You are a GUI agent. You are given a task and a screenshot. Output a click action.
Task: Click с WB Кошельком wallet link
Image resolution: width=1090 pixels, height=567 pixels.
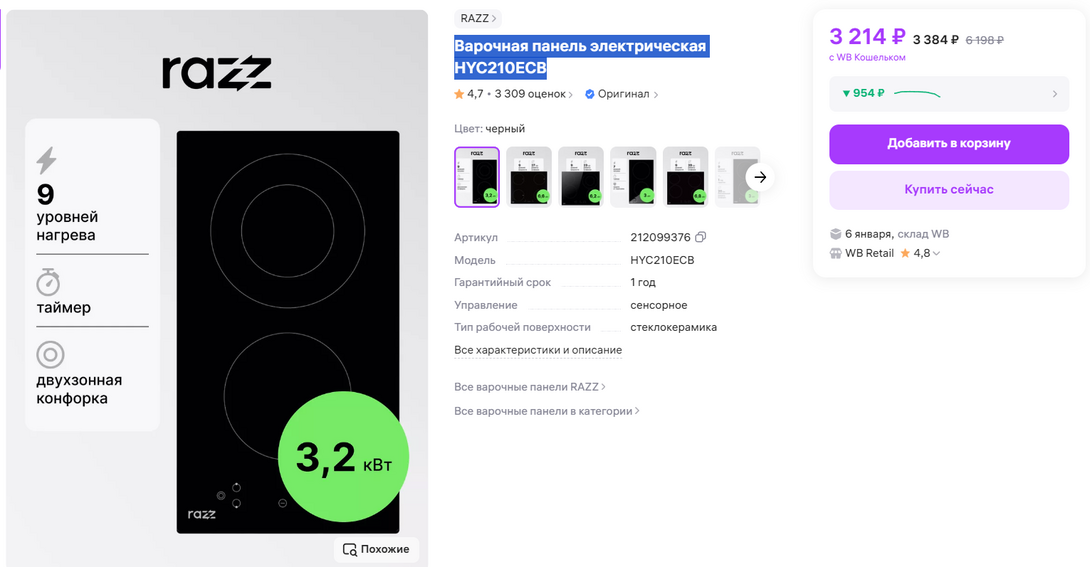tap(867, 58)
